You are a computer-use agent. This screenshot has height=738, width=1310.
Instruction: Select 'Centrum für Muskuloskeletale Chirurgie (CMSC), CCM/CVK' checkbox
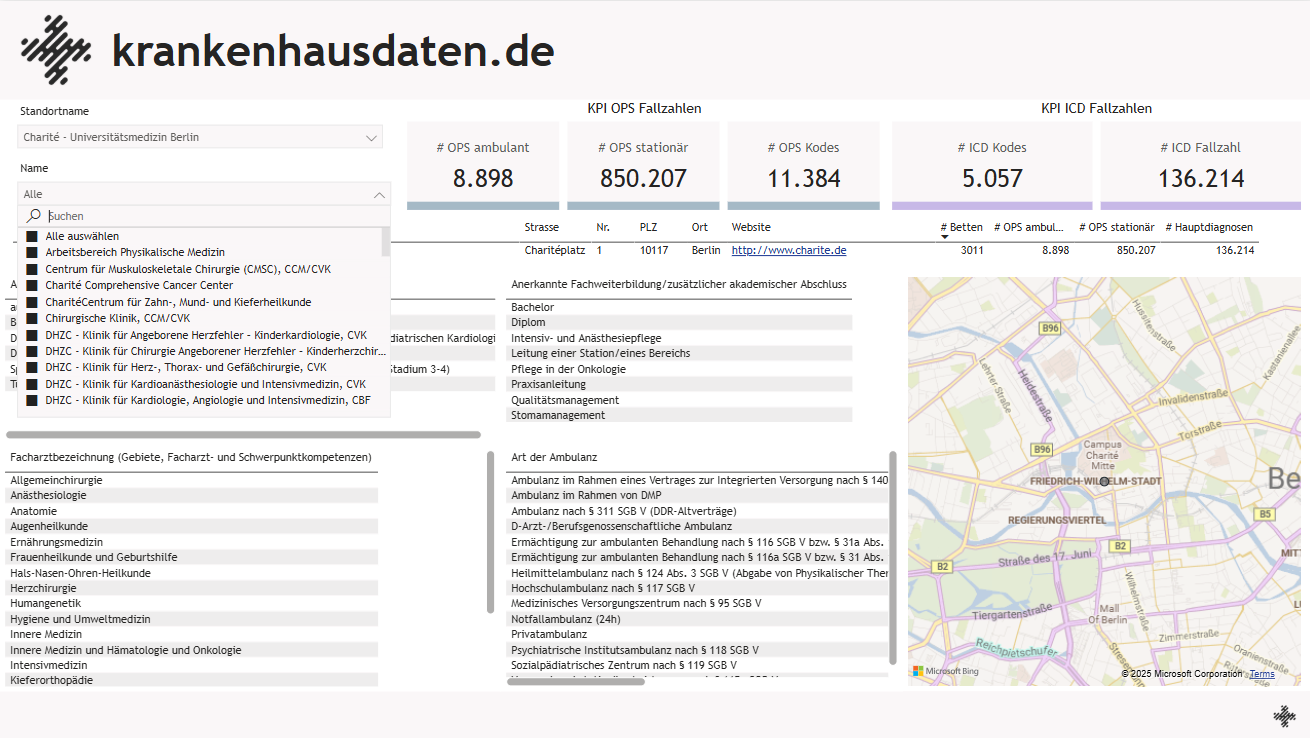pos(32,270)
